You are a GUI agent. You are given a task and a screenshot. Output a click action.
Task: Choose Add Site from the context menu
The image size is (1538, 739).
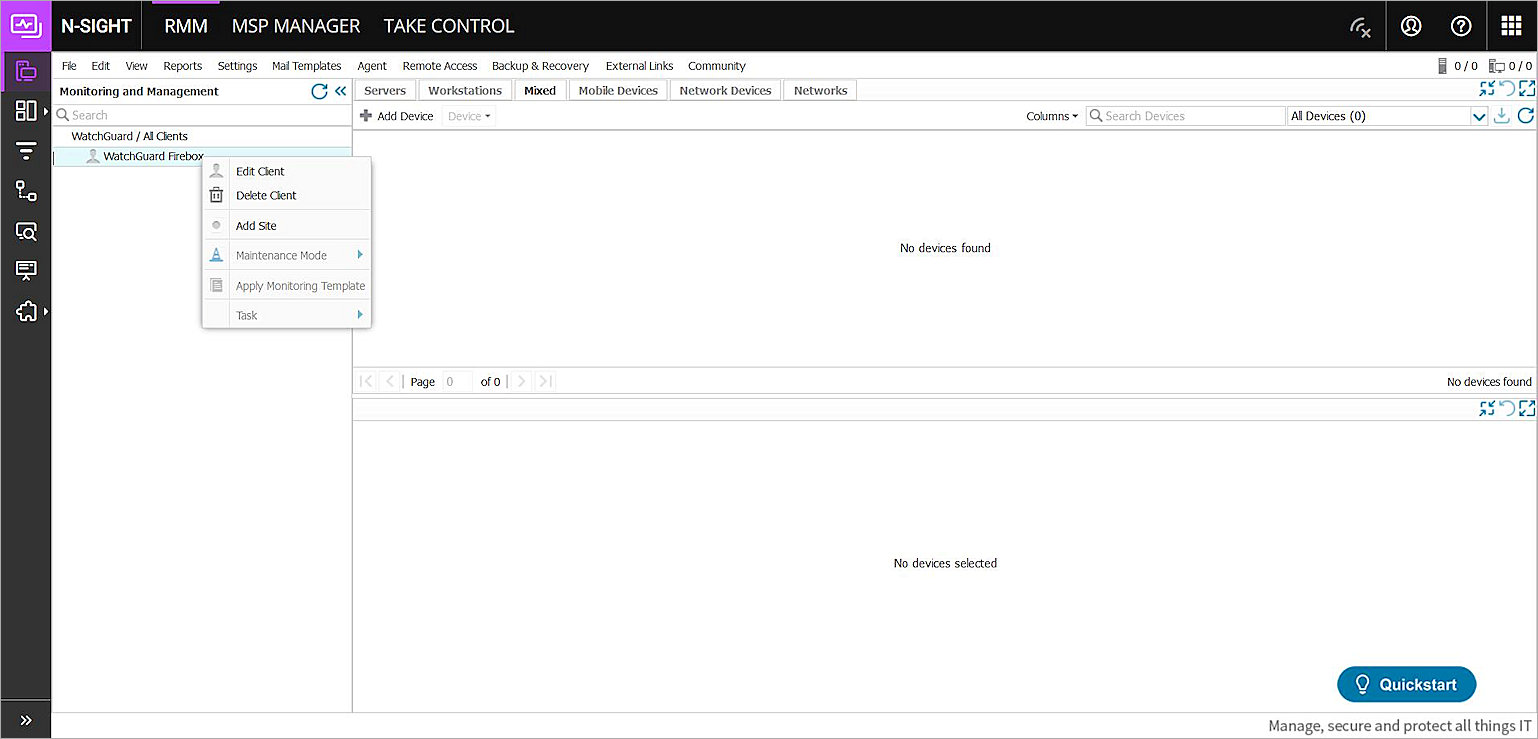(x=287, y=226)
